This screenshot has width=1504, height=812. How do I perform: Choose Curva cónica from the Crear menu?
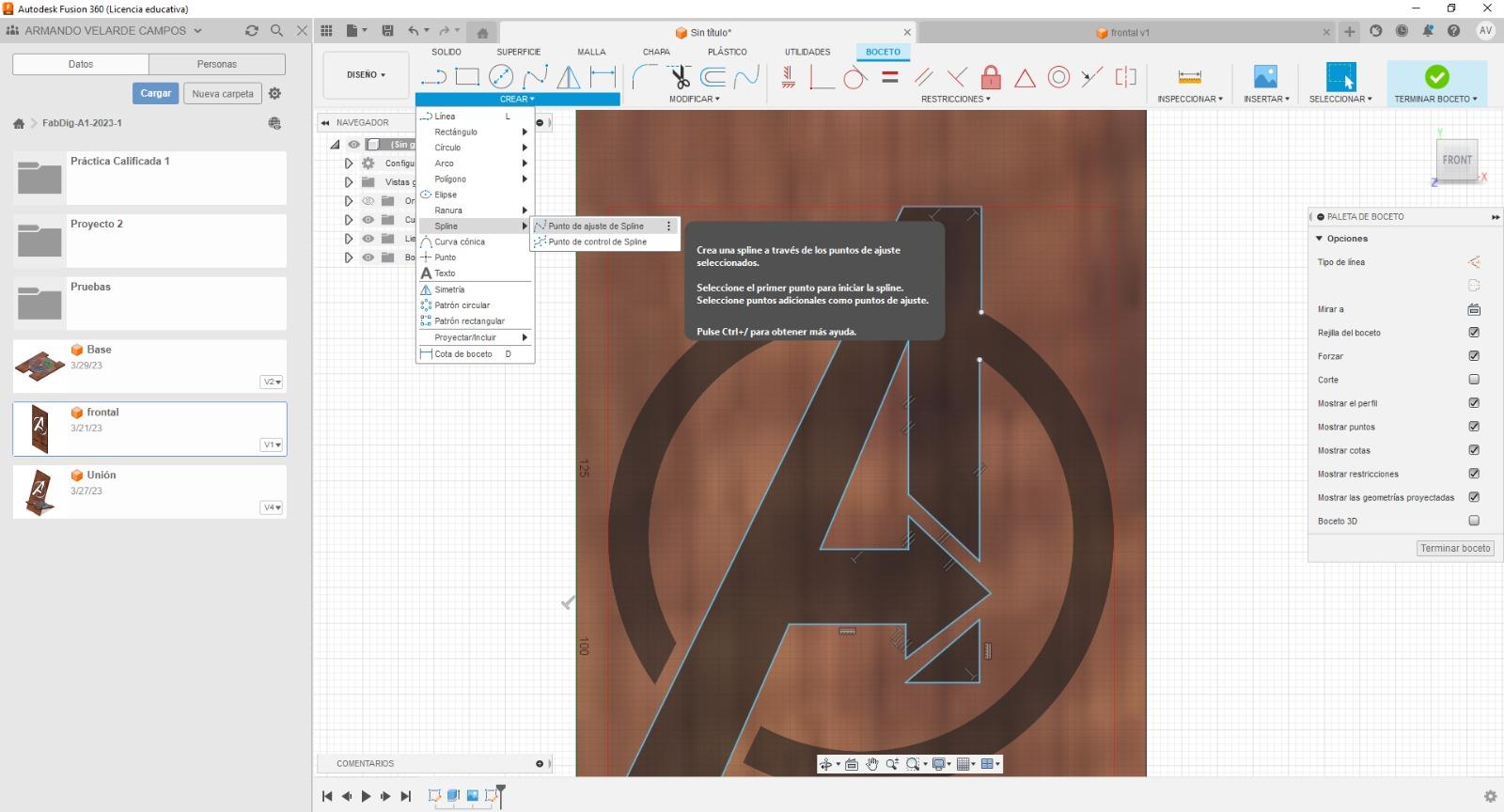[x=476, y=242]
